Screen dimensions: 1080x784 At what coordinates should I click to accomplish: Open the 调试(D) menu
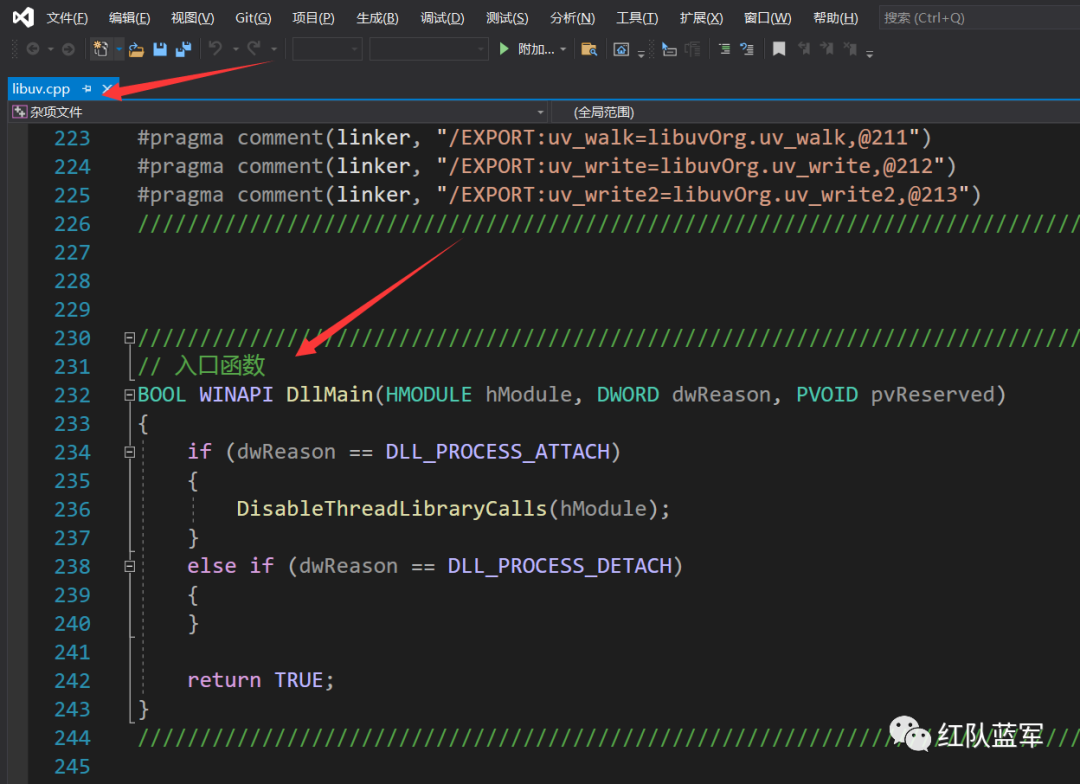click(x=442, y=18)
